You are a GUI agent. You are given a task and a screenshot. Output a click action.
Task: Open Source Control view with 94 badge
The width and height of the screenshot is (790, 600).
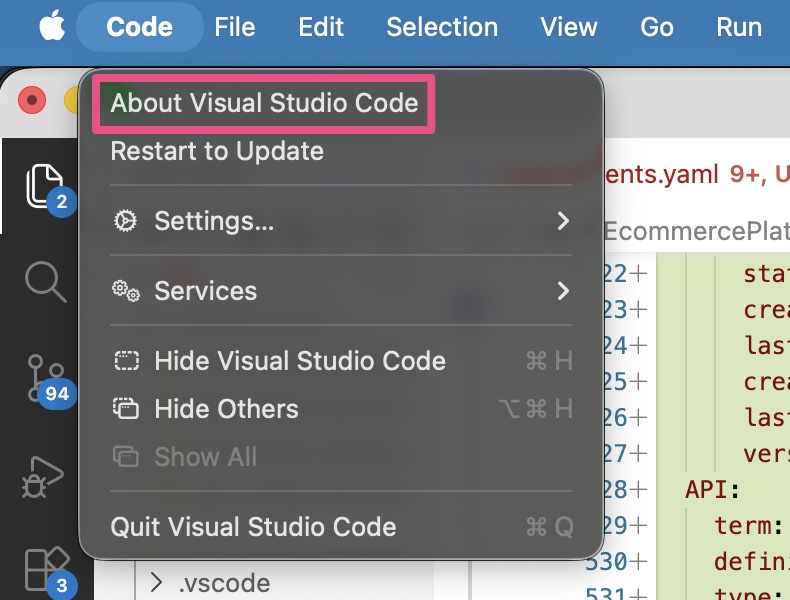click(45, 378)
